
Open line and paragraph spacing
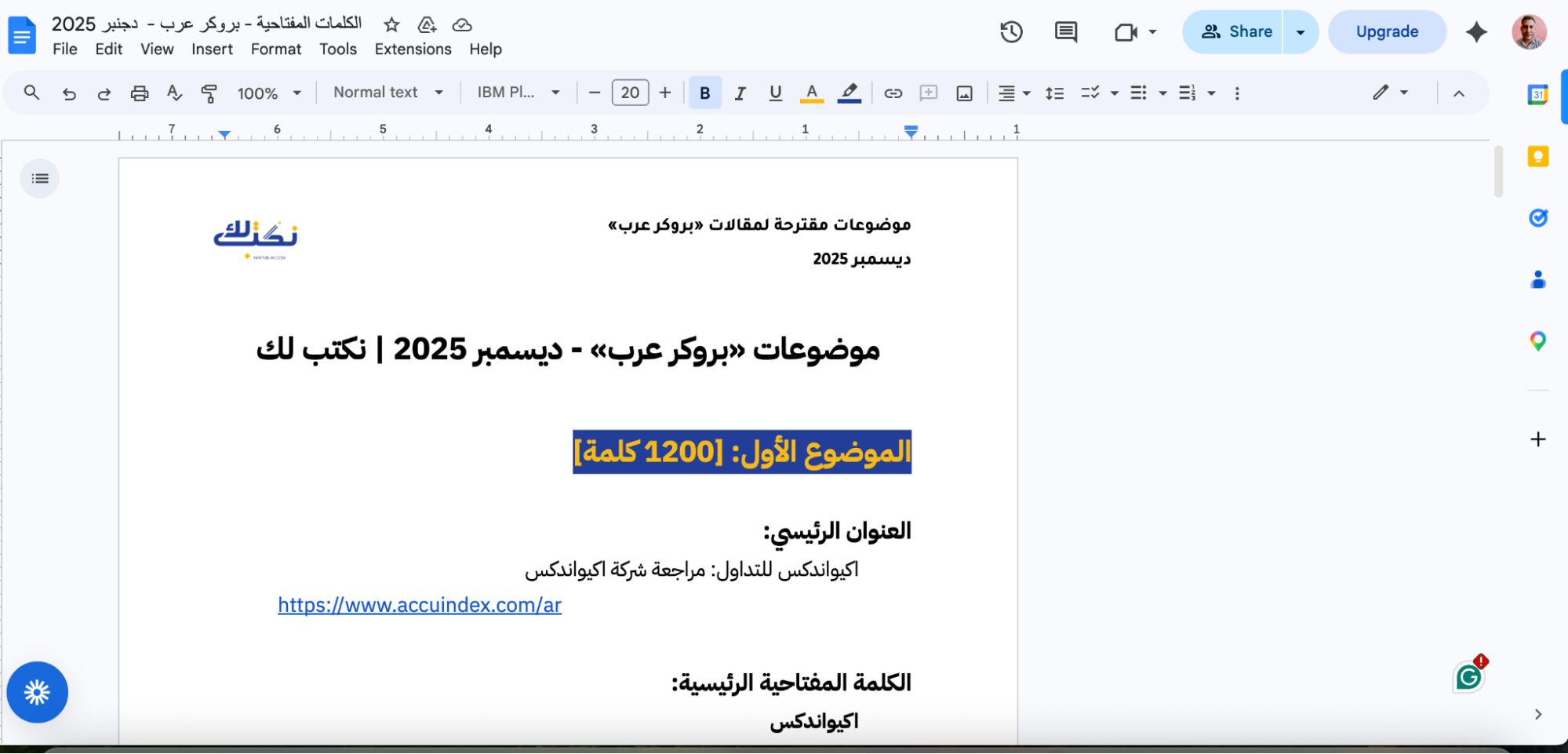[x=1054, y=93]
